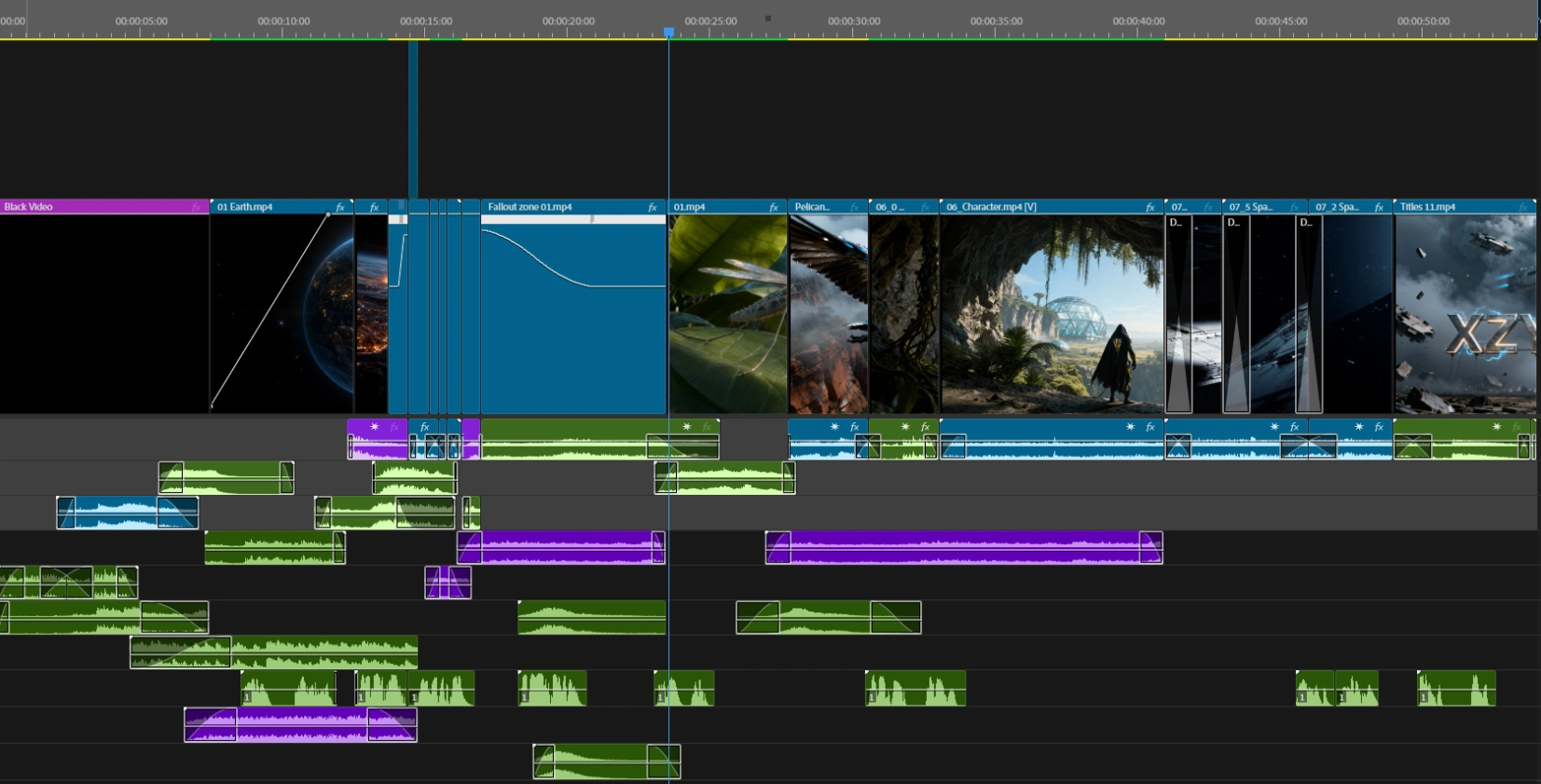This screenshot has height=784, width=1541.
Task: Click the 00:00:40:00 ruler label
Action: [1139, 21]
